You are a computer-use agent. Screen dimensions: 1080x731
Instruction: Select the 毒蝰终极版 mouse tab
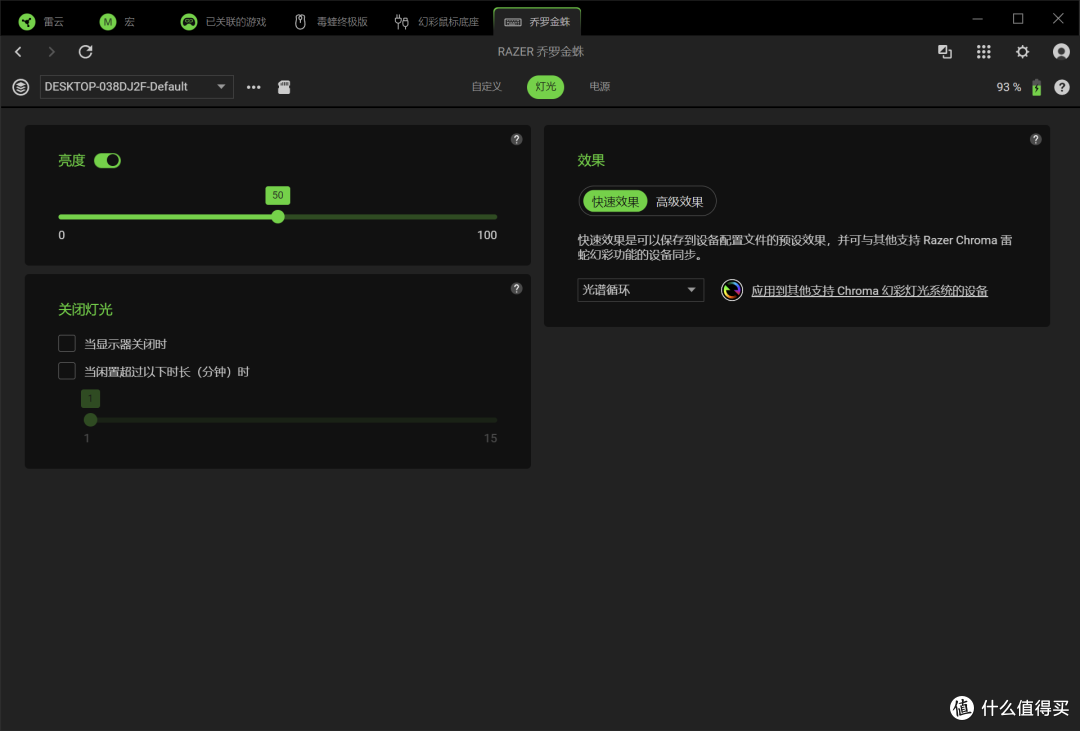331,21
